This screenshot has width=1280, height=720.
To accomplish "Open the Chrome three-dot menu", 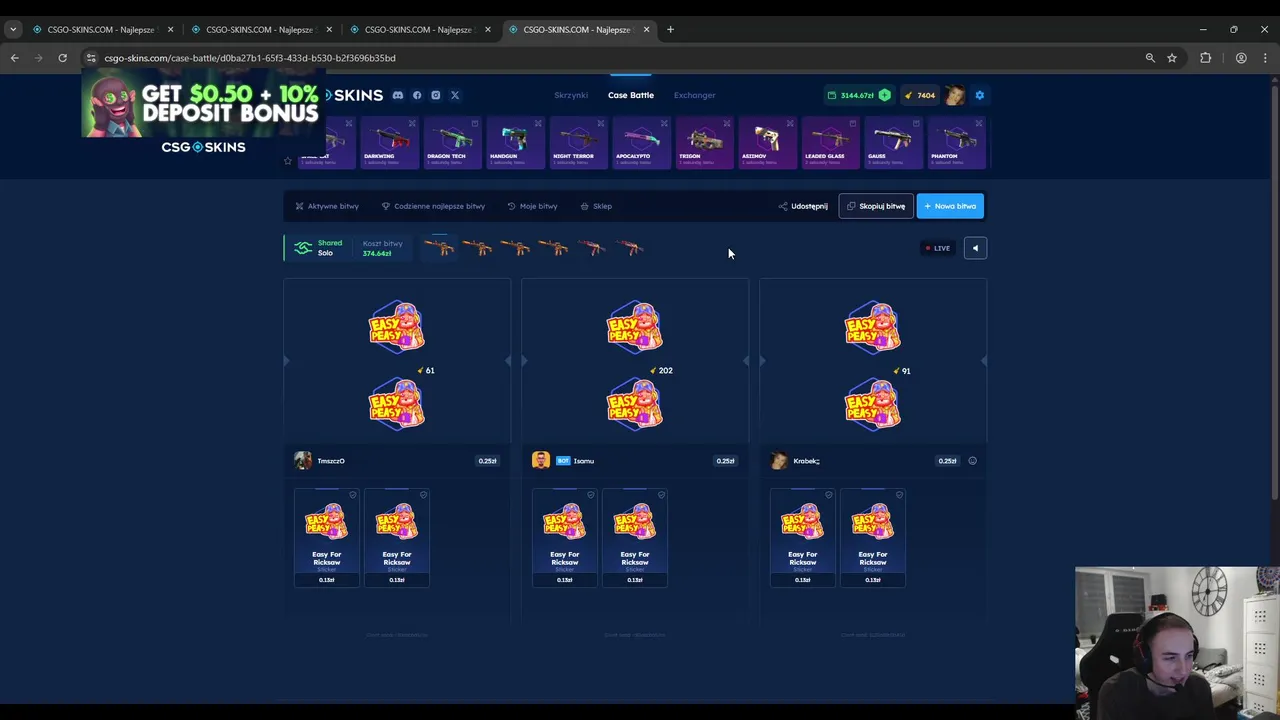I will 1265,58.
